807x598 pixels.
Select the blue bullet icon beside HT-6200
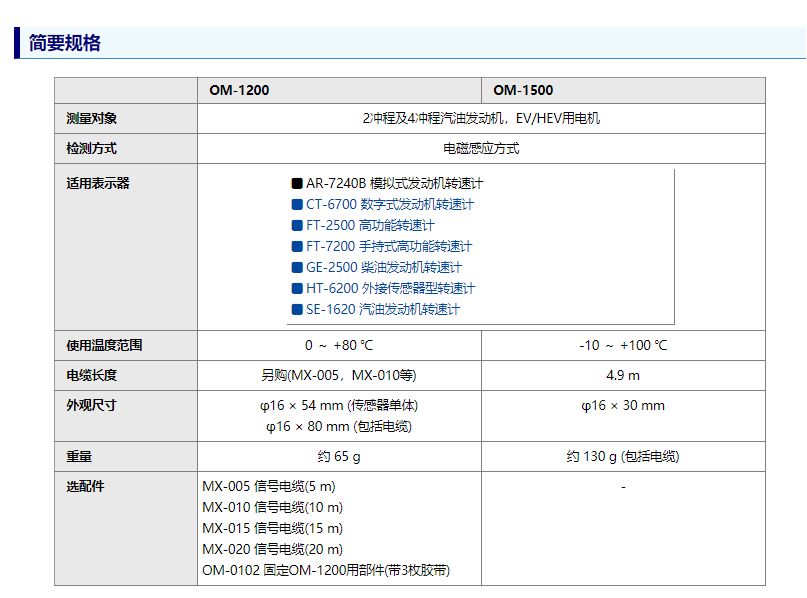pos(297,289)
